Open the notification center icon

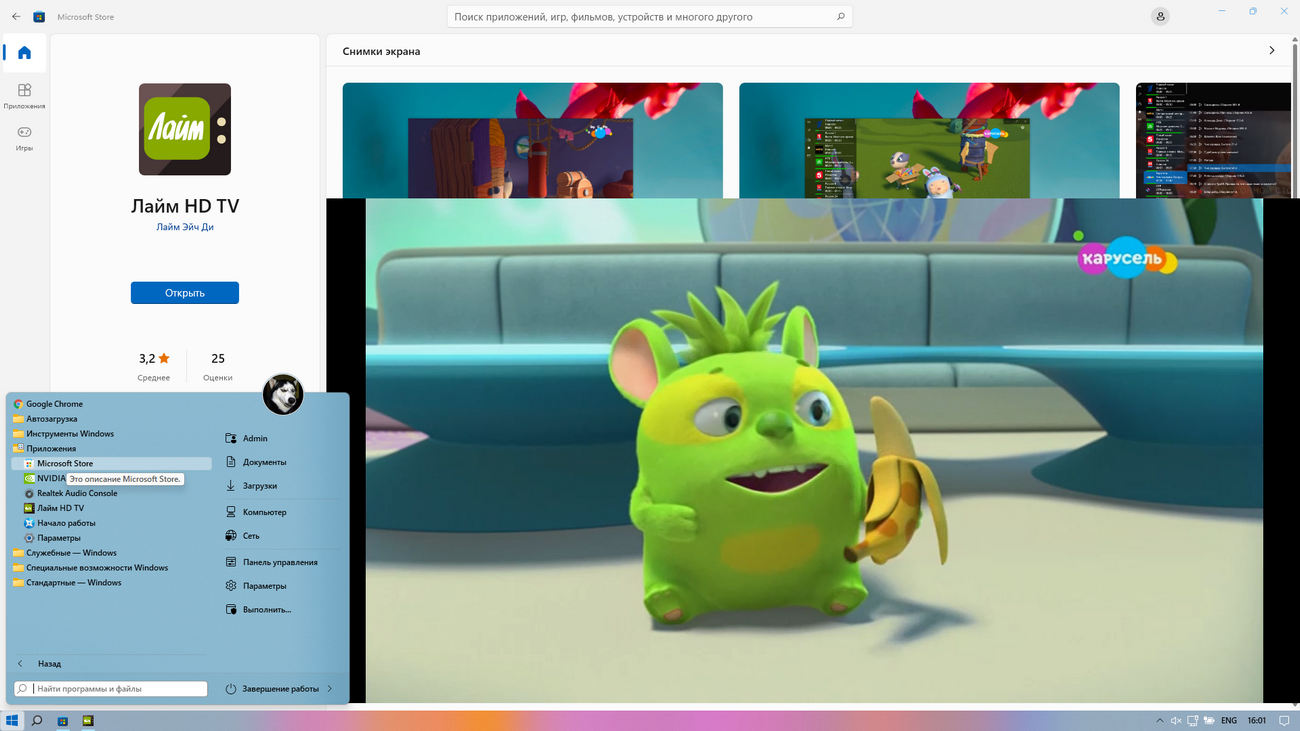[x=1286, y=720]
